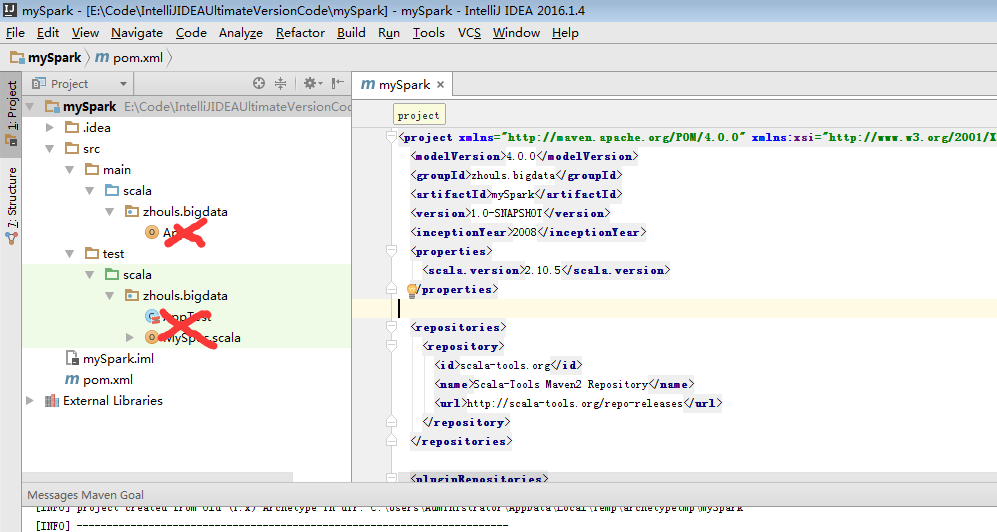Click the scala.version value 2.10.5
997x532 pixels.
coord(543,270)
